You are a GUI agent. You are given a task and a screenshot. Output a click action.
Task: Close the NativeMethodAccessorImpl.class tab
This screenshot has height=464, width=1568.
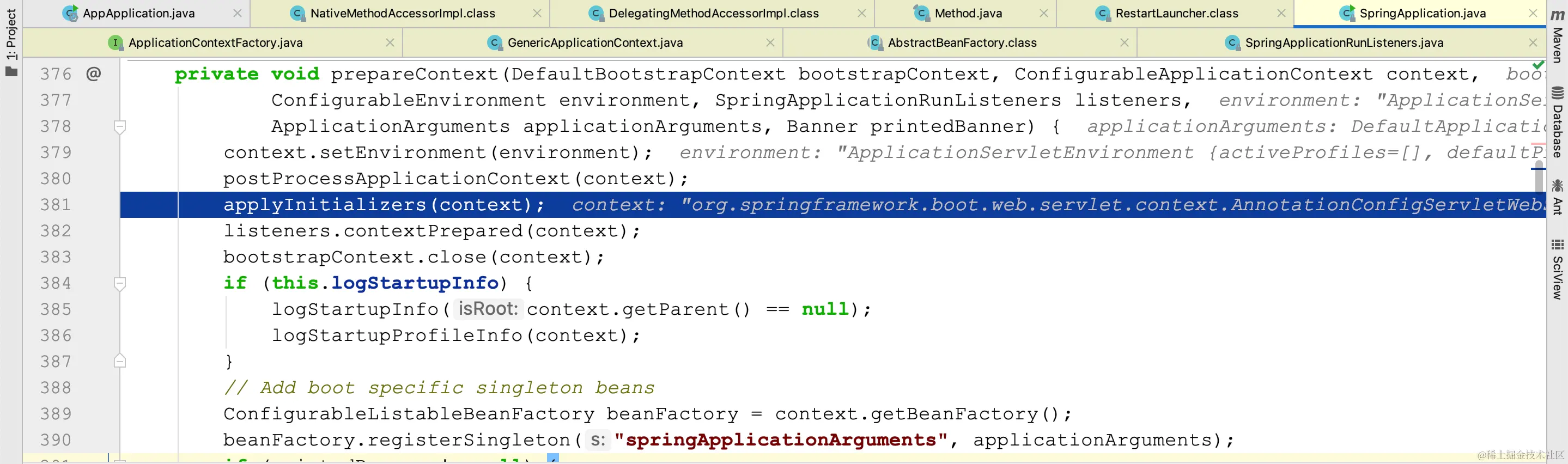pyautogui.click(x=537, y=14)
